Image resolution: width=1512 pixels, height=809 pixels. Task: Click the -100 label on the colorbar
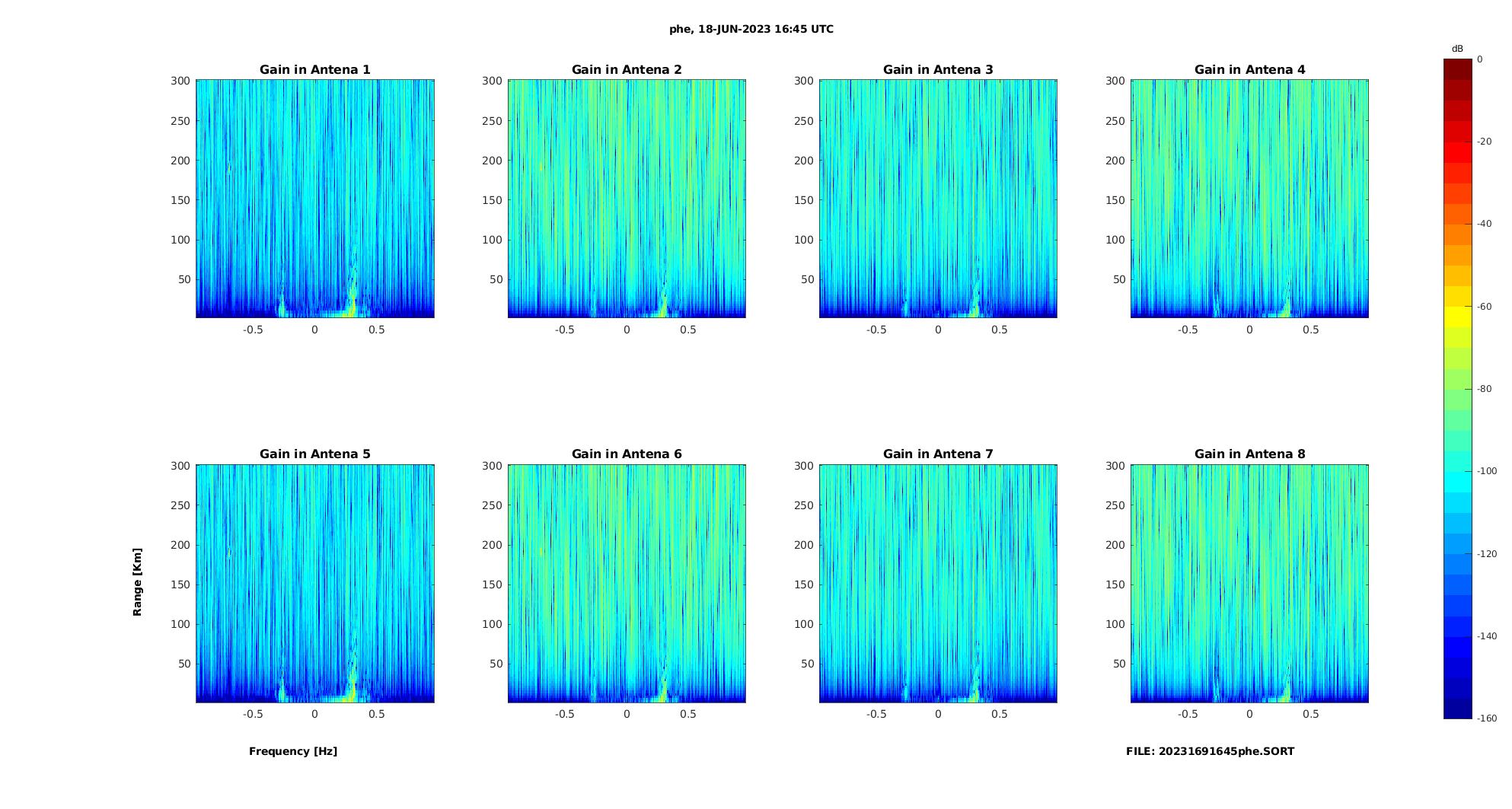click(x=1487, y=471)
